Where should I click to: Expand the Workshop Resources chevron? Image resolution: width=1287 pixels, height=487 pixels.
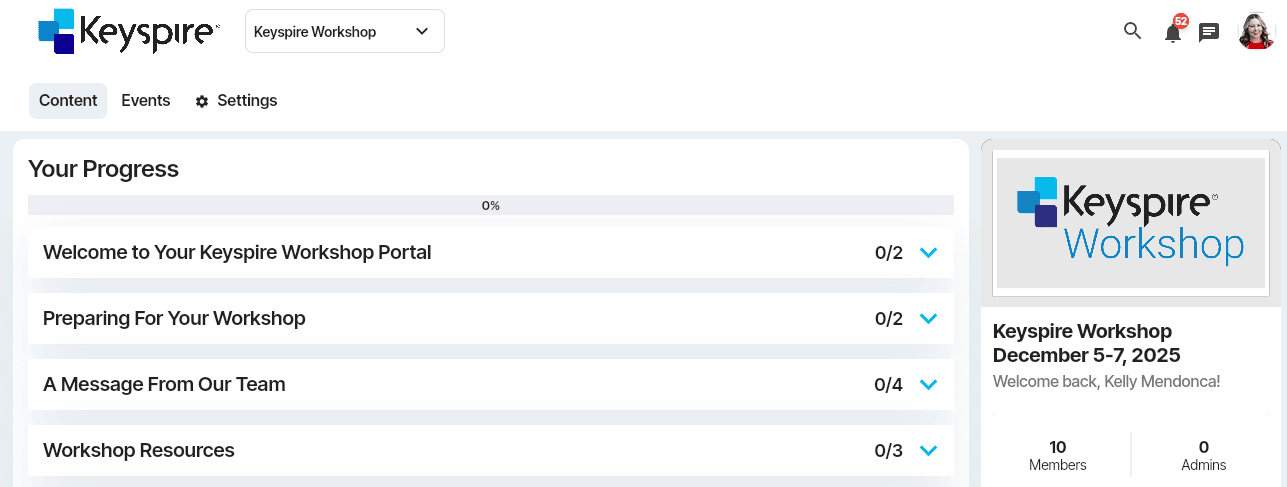point(928,451)
